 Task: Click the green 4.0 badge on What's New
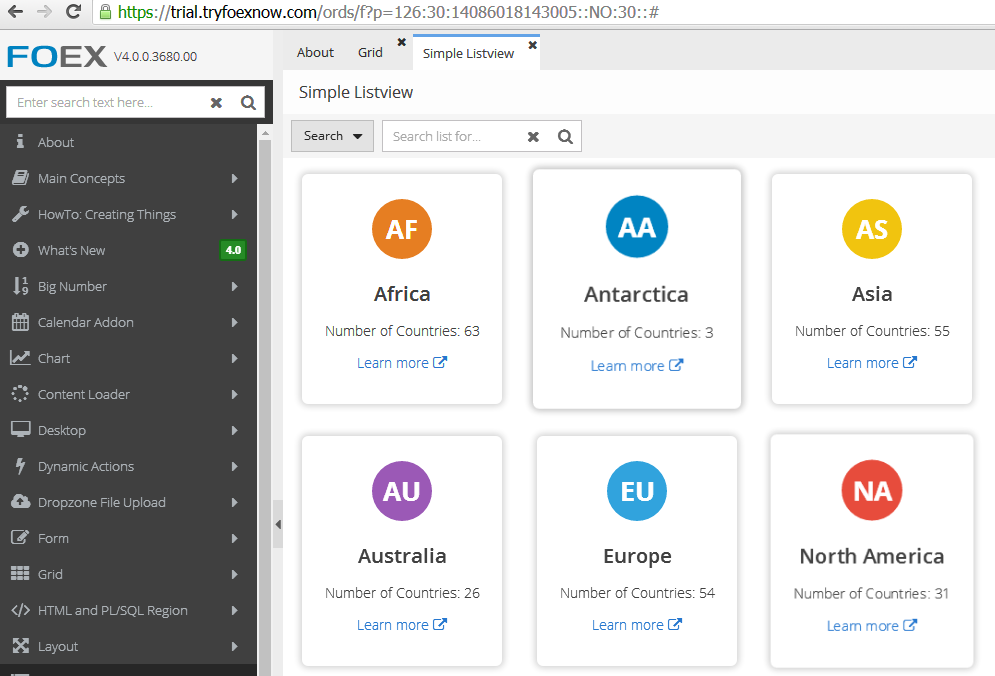click(233, 249)
